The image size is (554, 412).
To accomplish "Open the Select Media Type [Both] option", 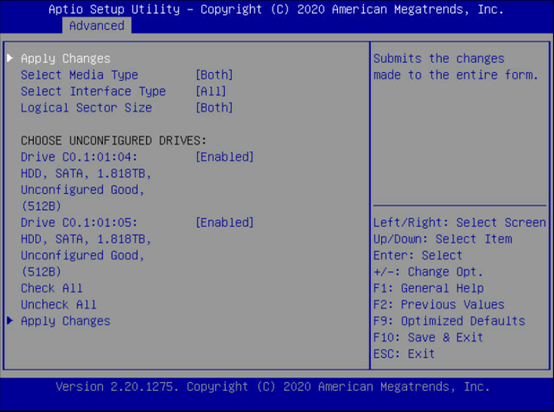I will 214,75.
